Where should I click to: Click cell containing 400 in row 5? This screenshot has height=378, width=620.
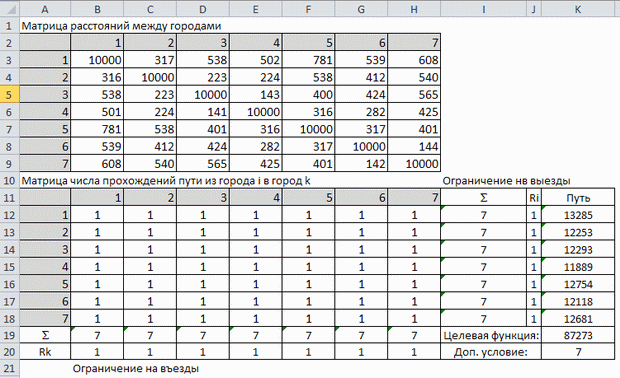point(308,94)
